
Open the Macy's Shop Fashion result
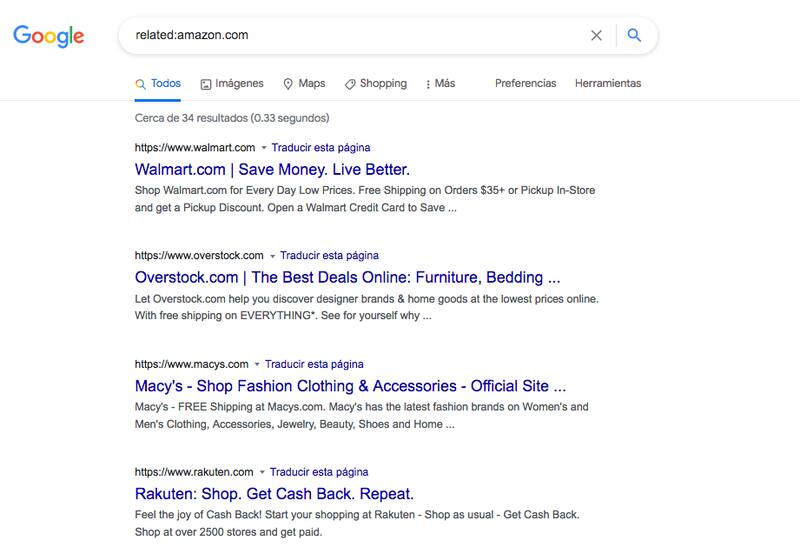coord(350,385)
